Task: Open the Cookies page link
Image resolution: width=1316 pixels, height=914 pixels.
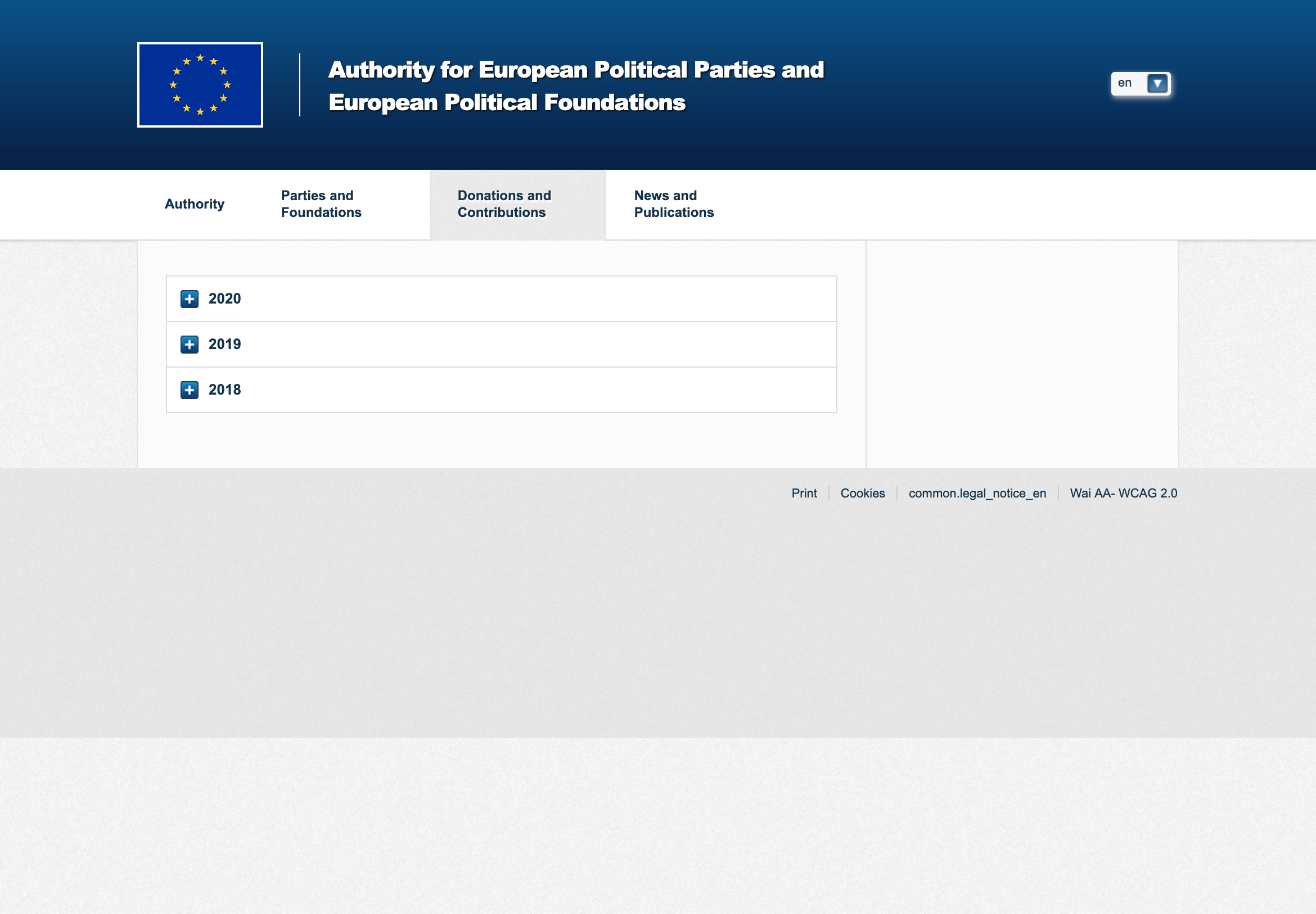Action: (862, 493)
